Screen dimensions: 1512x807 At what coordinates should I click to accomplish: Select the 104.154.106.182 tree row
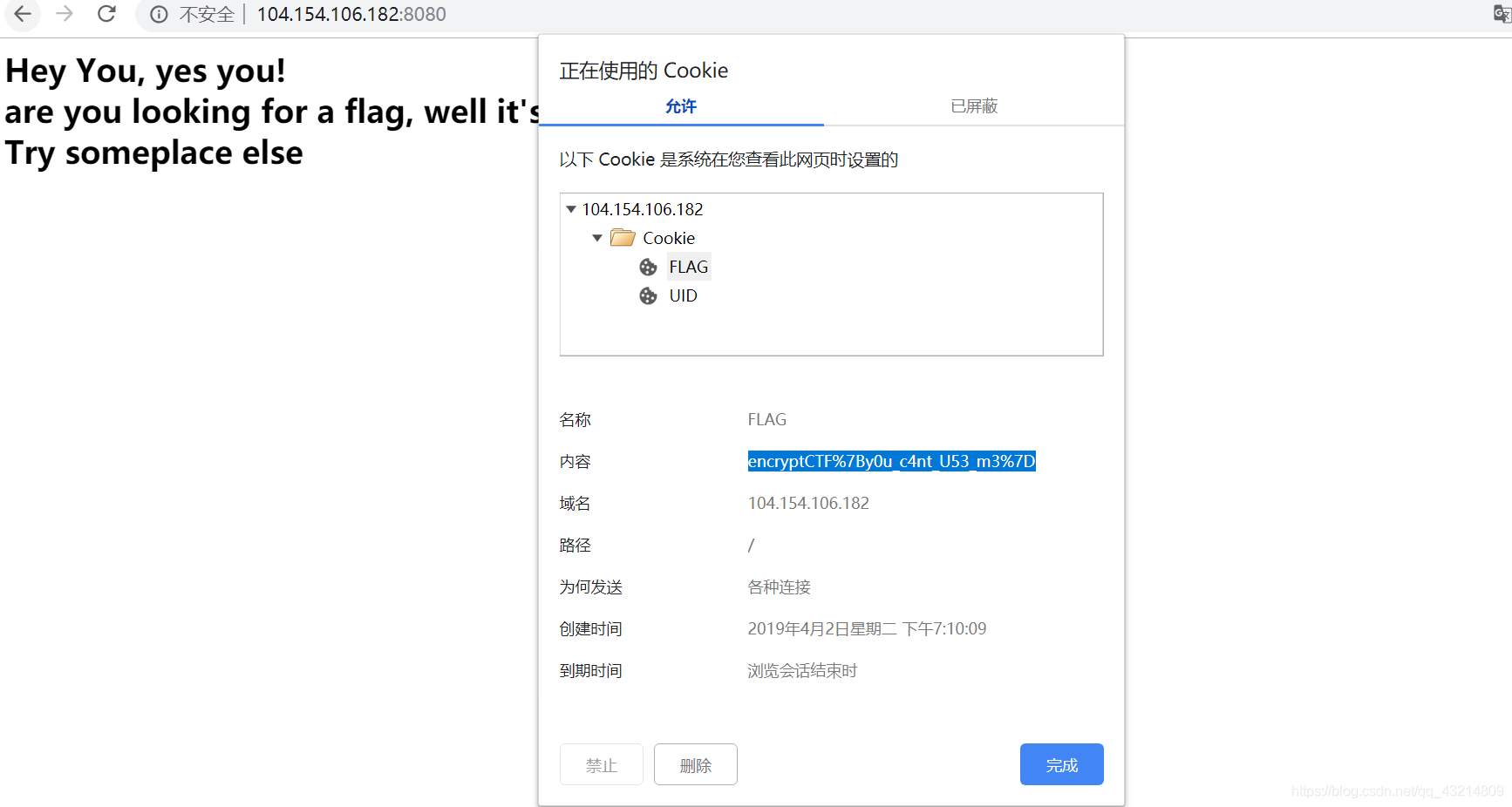[x=643, y=209]
